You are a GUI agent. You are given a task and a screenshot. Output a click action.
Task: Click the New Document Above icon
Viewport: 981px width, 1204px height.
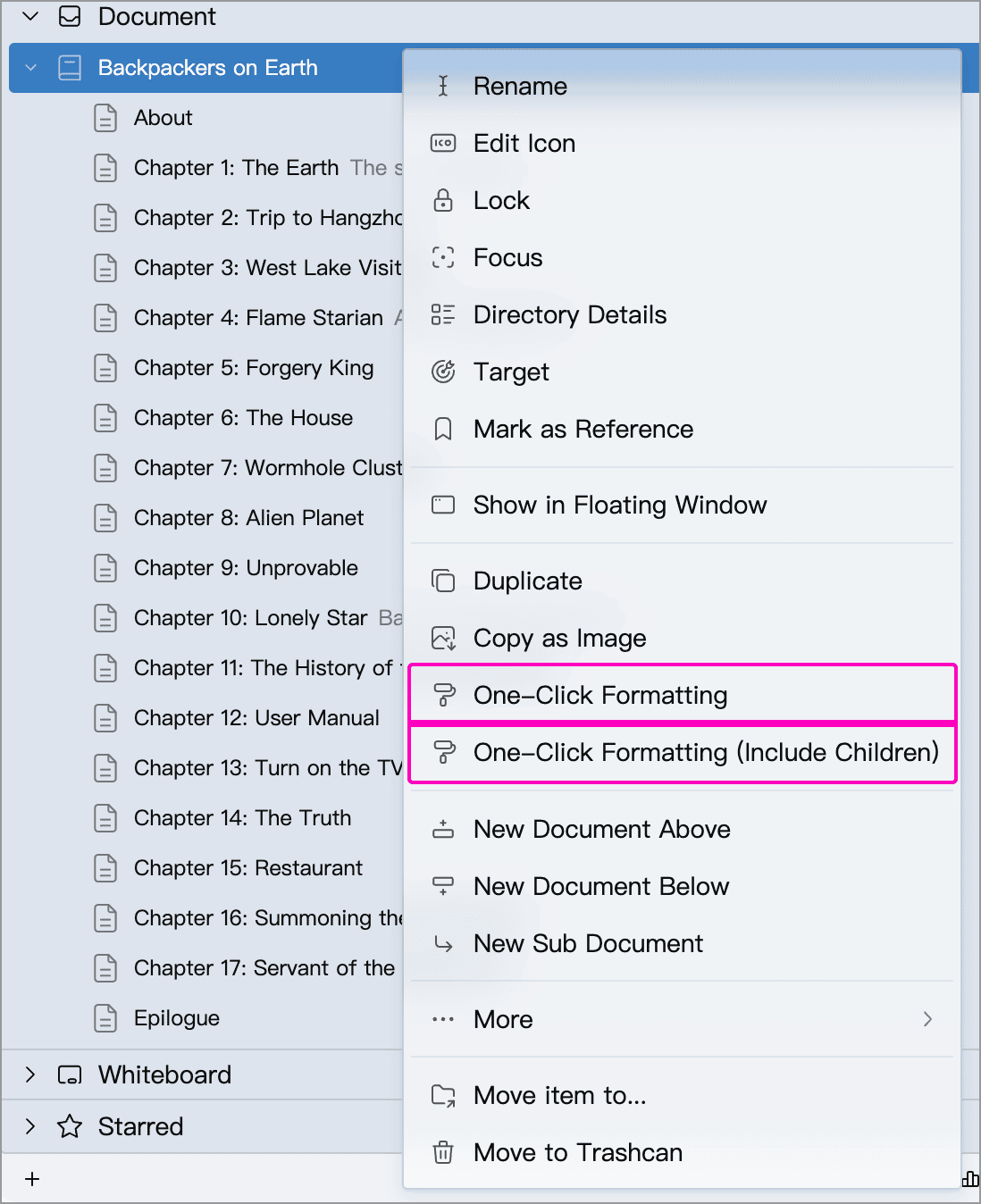(443, 829)
